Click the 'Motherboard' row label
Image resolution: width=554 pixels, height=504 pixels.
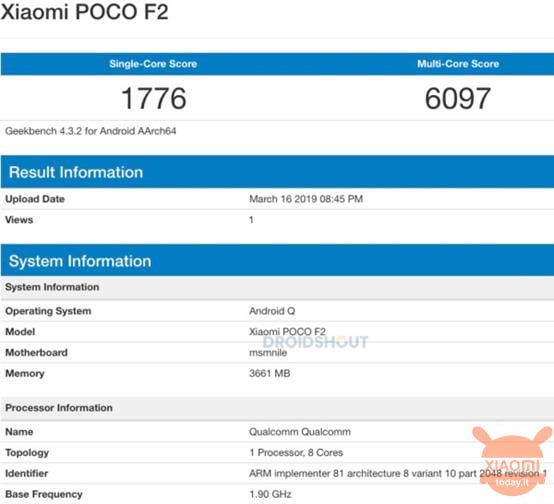click(x=36, y=353)
